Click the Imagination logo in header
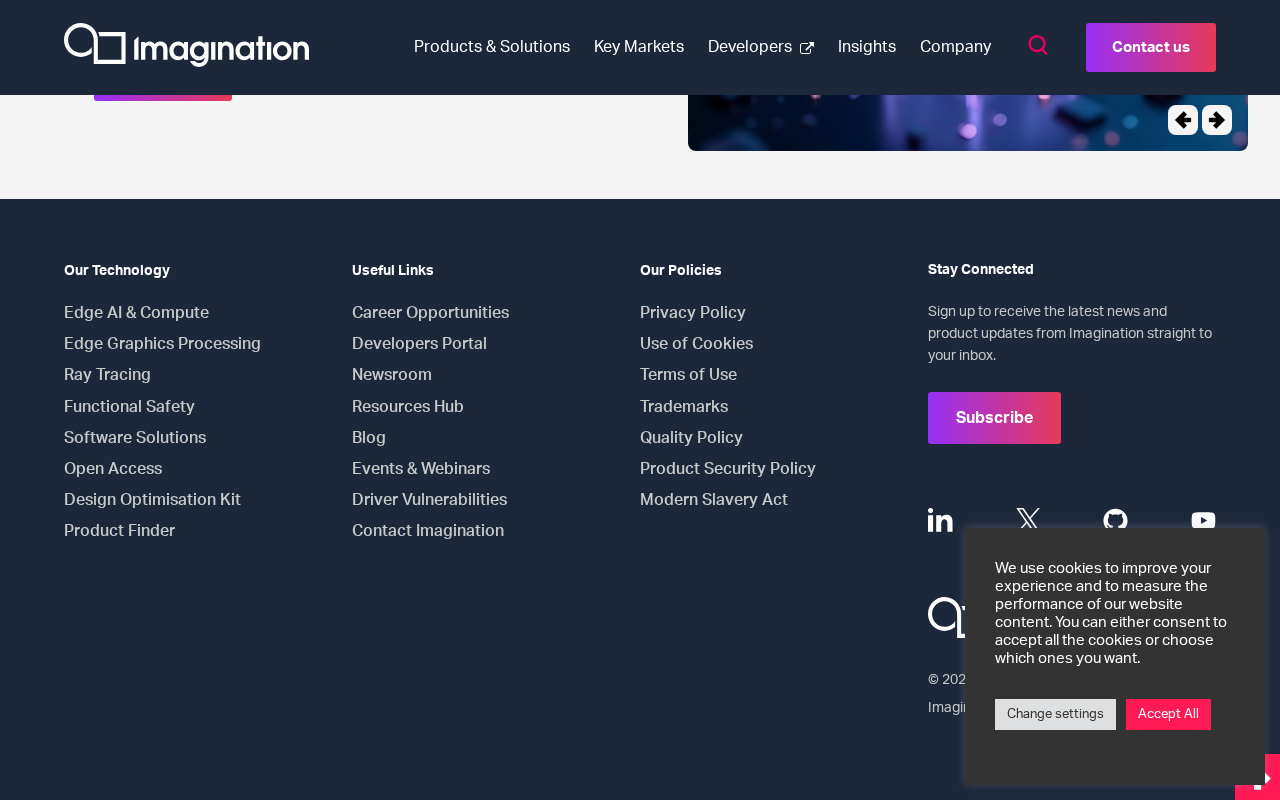Viewport: 1280px width, 800px height. pyautogui.click(x=186, y=45)
